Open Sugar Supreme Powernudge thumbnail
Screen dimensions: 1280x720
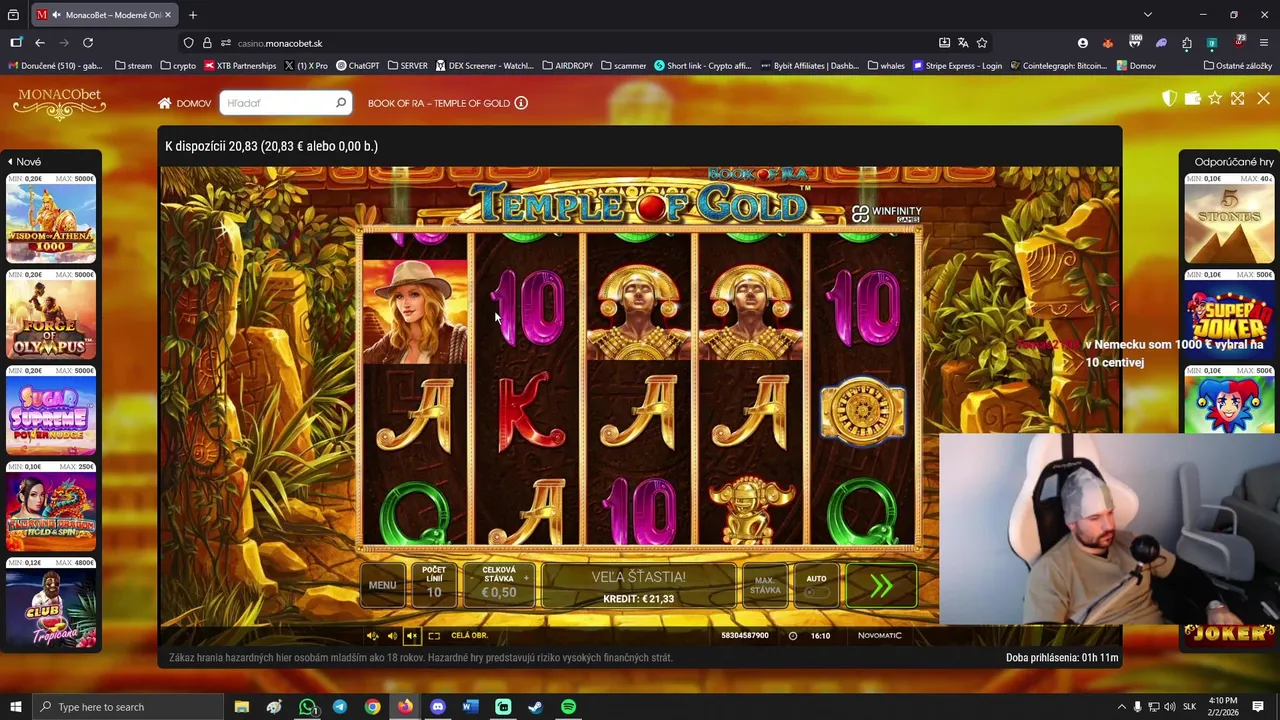pos(51,410)
